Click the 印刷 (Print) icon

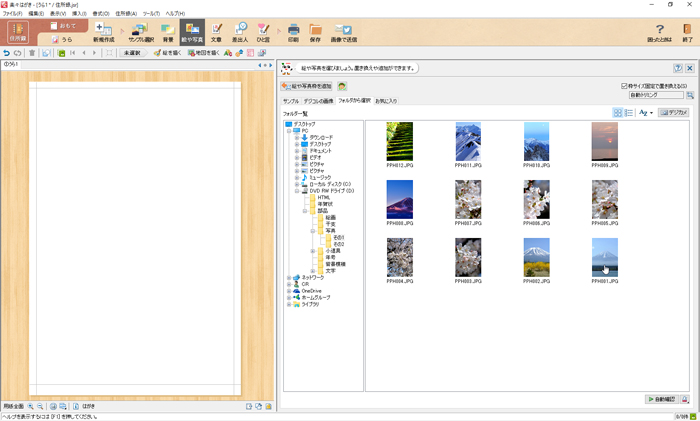[x=293, y=31]
